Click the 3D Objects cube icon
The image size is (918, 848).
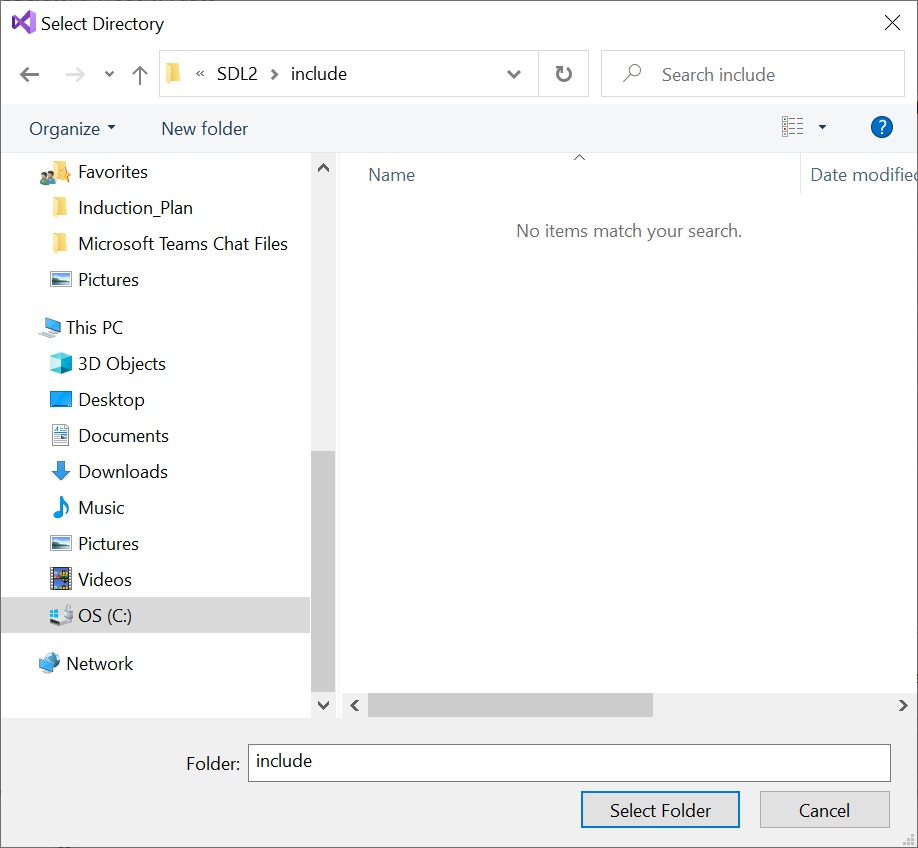(61, 364)
